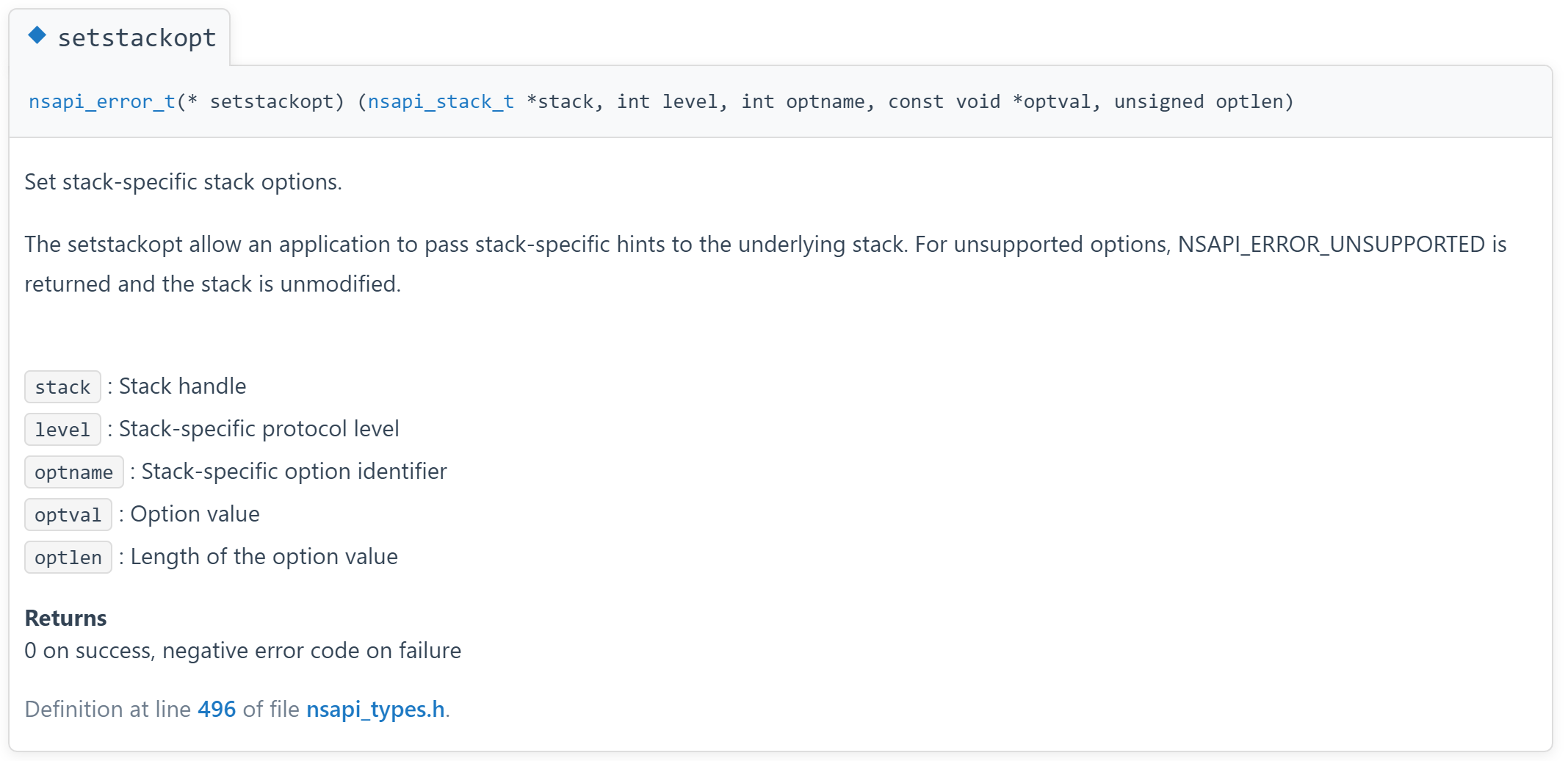Click the blue diamond permalink icon
The image size is (1568, 761).
(x=37, y=35)
